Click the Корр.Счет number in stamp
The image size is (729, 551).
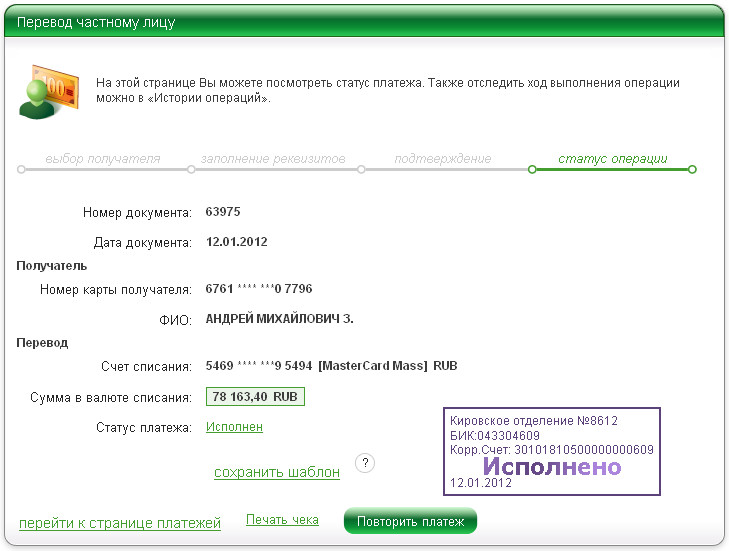pos(584,450)
